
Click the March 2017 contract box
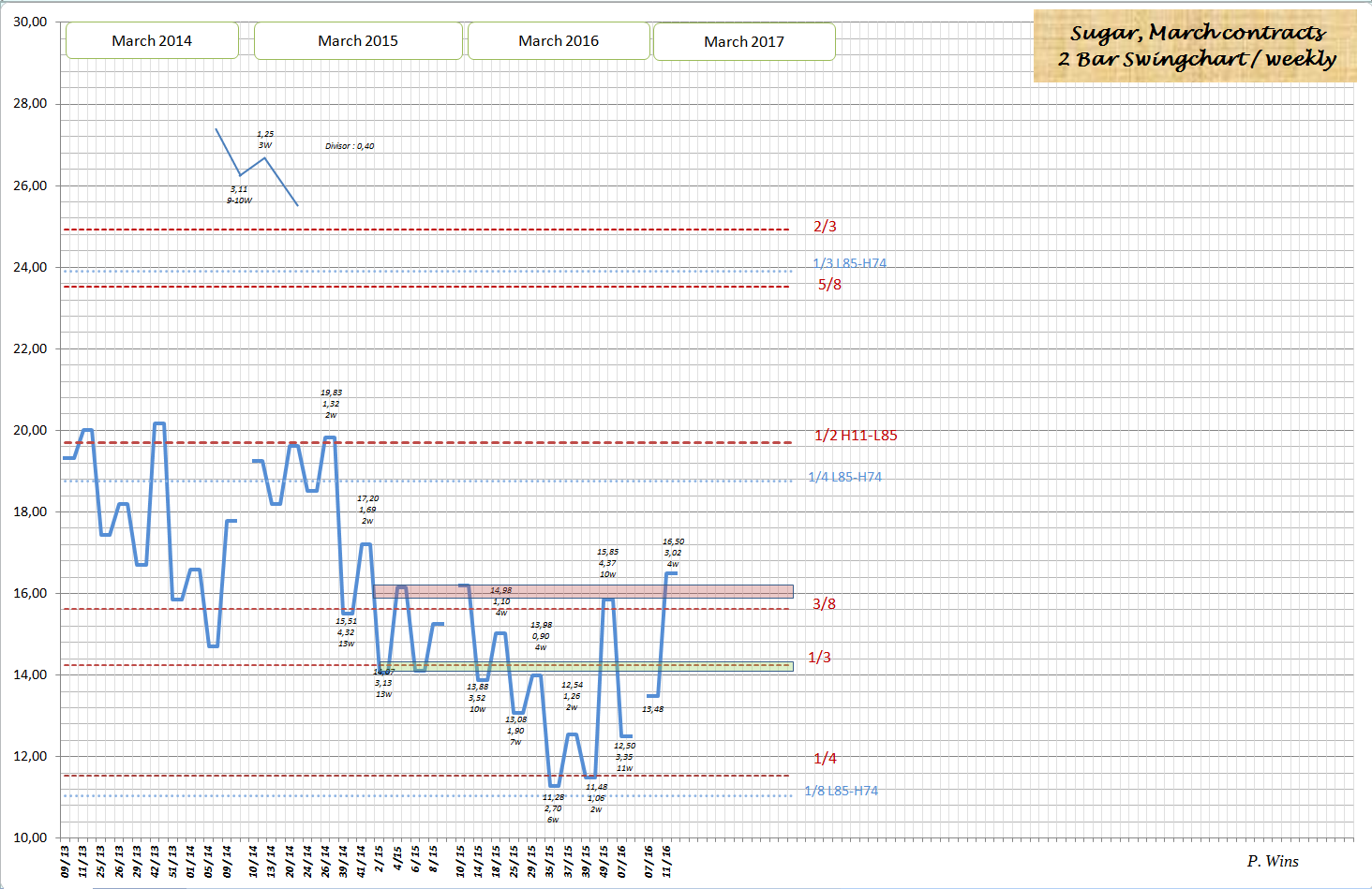[x=744, y=42]
